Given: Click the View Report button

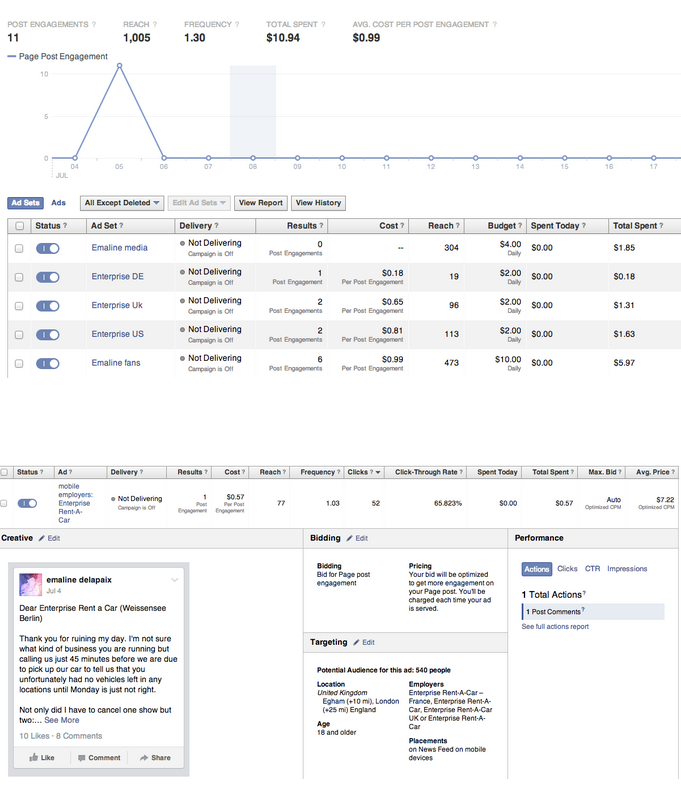Looking at the screenshot, I should [x=261, y=203].
